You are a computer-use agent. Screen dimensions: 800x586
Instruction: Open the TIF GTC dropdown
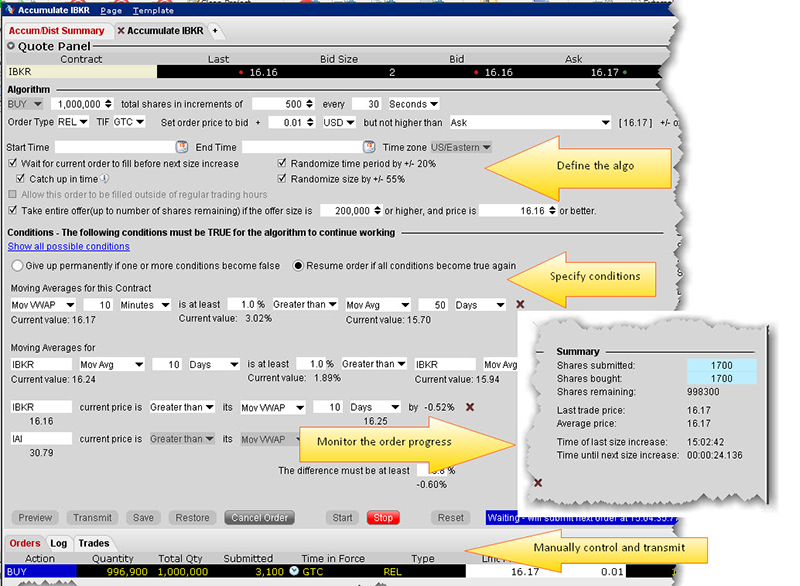129,122
